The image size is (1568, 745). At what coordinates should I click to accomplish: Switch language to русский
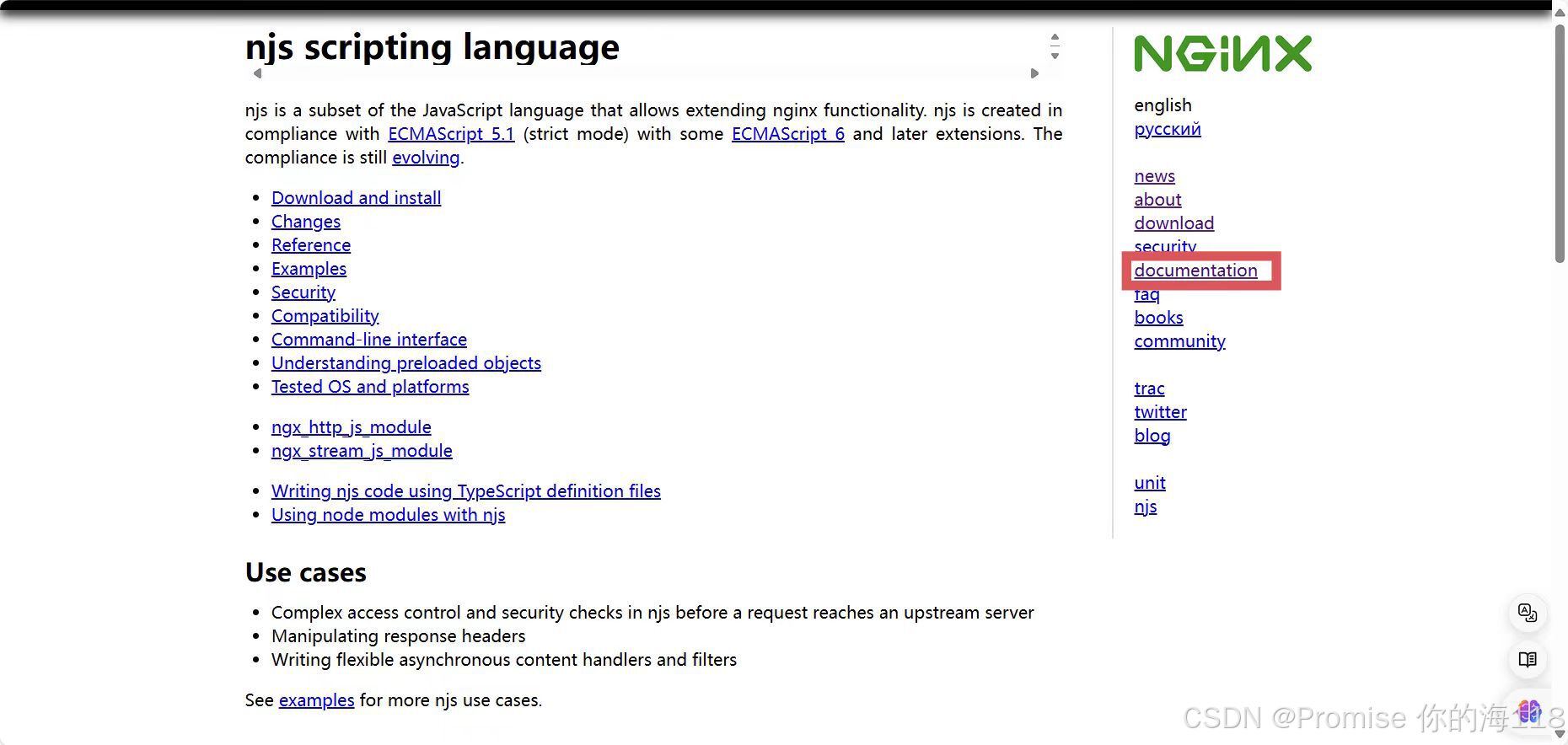(x=1168, y=129)
